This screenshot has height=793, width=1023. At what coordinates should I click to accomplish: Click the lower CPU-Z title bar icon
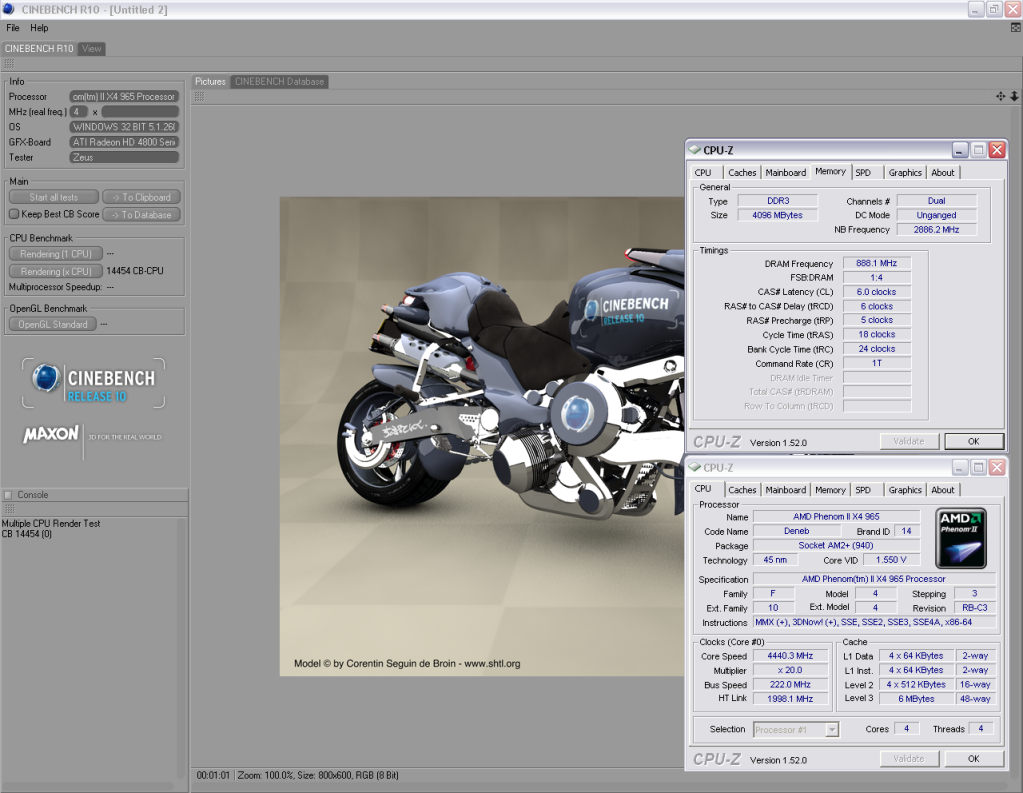coord(694,467)
